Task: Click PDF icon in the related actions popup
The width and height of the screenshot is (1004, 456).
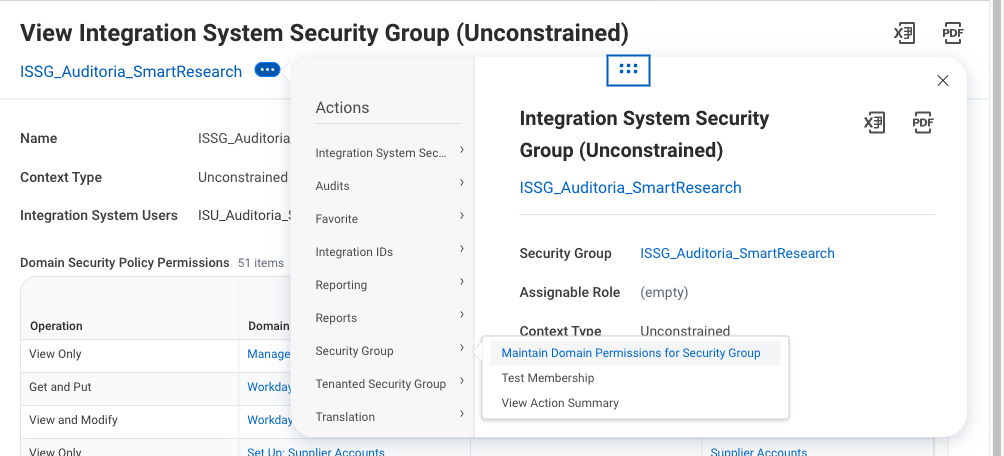Action: [923, 122]
